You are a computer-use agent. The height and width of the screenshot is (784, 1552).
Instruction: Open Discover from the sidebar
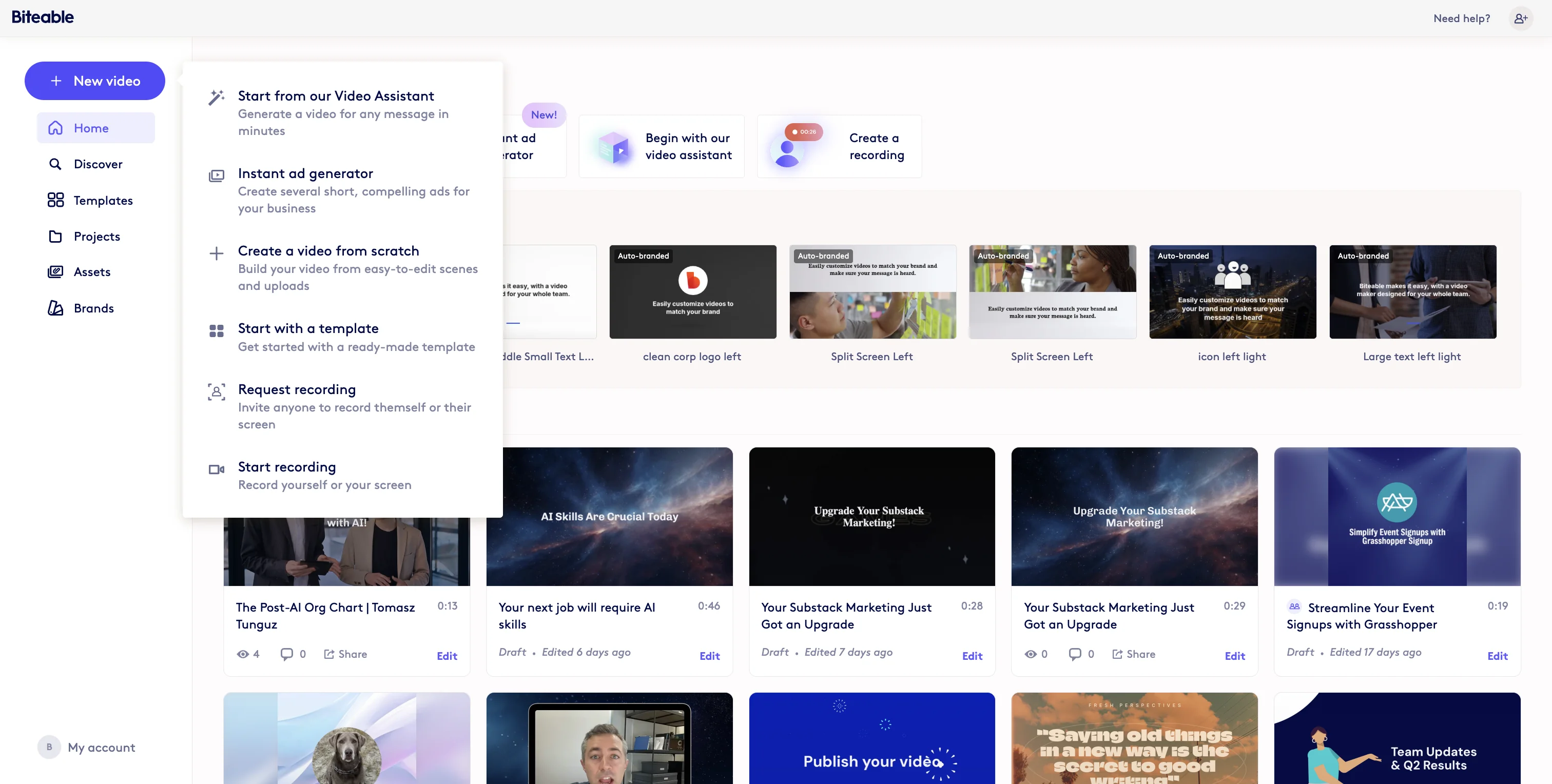click(98, 164)
